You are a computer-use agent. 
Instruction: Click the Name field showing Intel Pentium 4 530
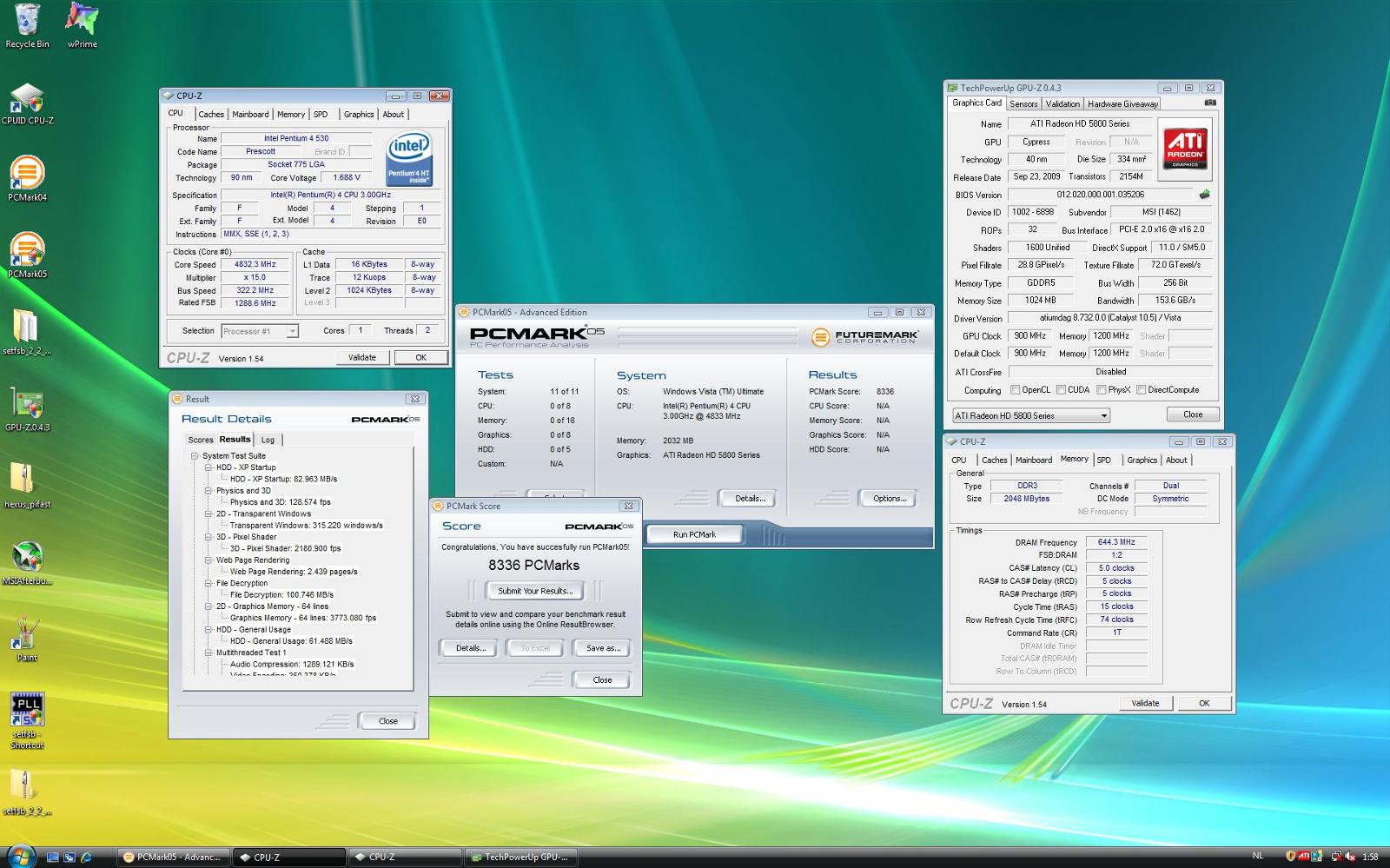pyautogui.click(x=296, y=138)
